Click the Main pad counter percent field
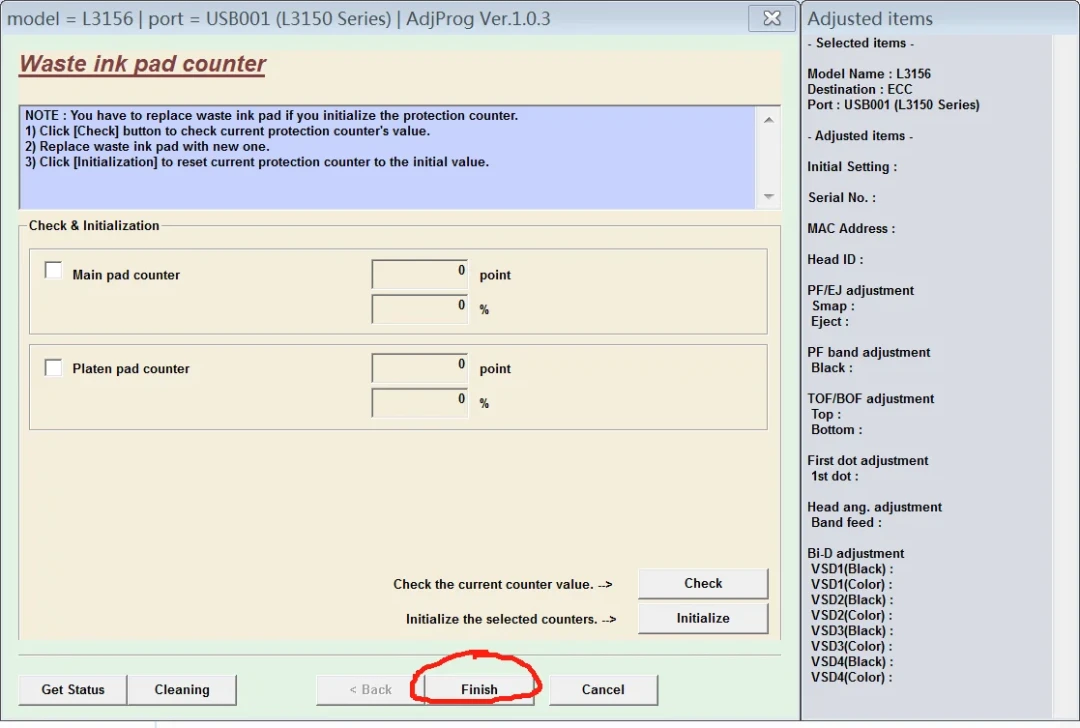The width and height of the screenshot is (1080, 728). pyautogui.click(x=419, y=309)
